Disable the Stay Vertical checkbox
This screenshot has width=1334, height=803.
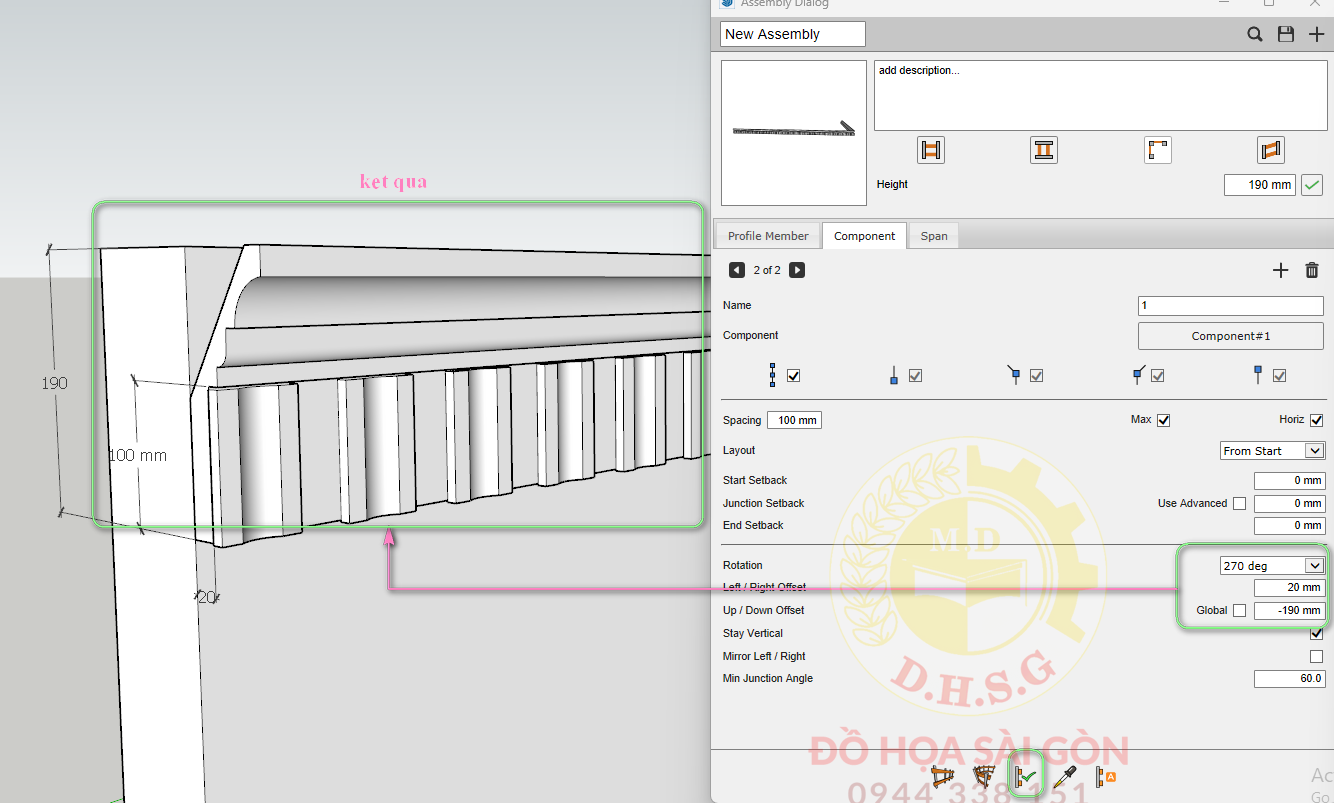coord(1316,633)
